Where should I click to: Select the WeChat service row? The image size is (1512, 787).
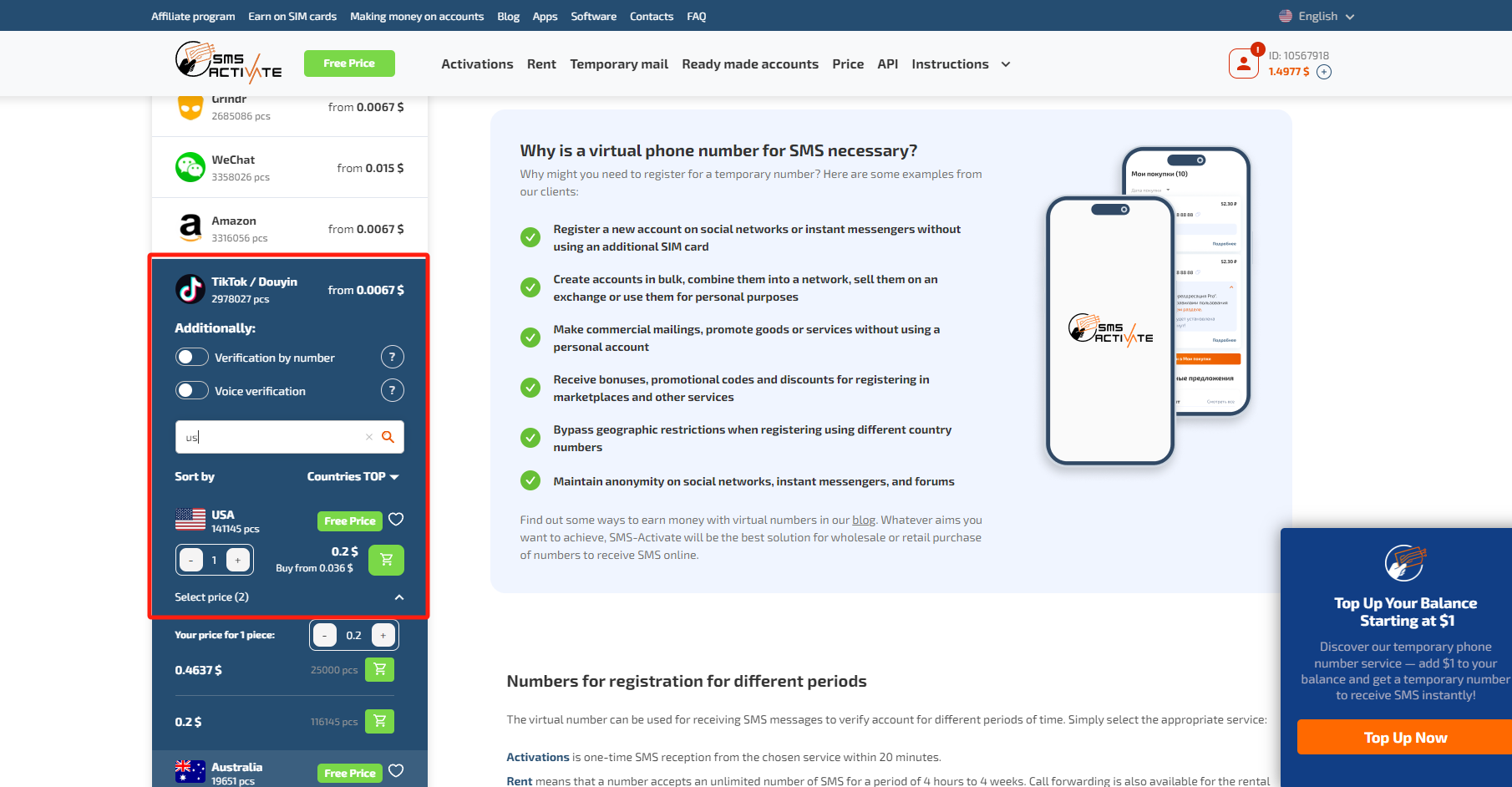point(290,167)
